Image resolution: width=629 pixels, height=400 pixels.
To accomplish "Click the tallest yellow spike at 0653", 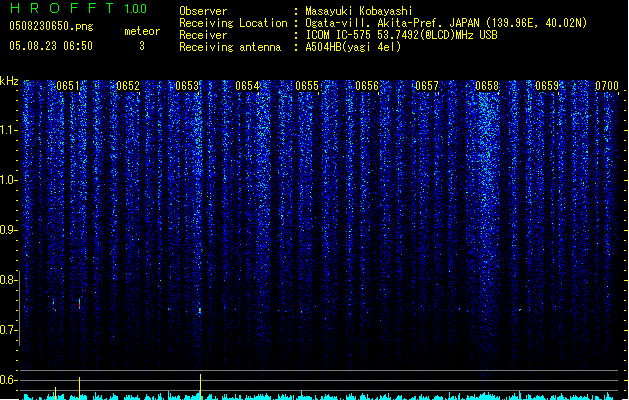I will (x=200, y=387).
